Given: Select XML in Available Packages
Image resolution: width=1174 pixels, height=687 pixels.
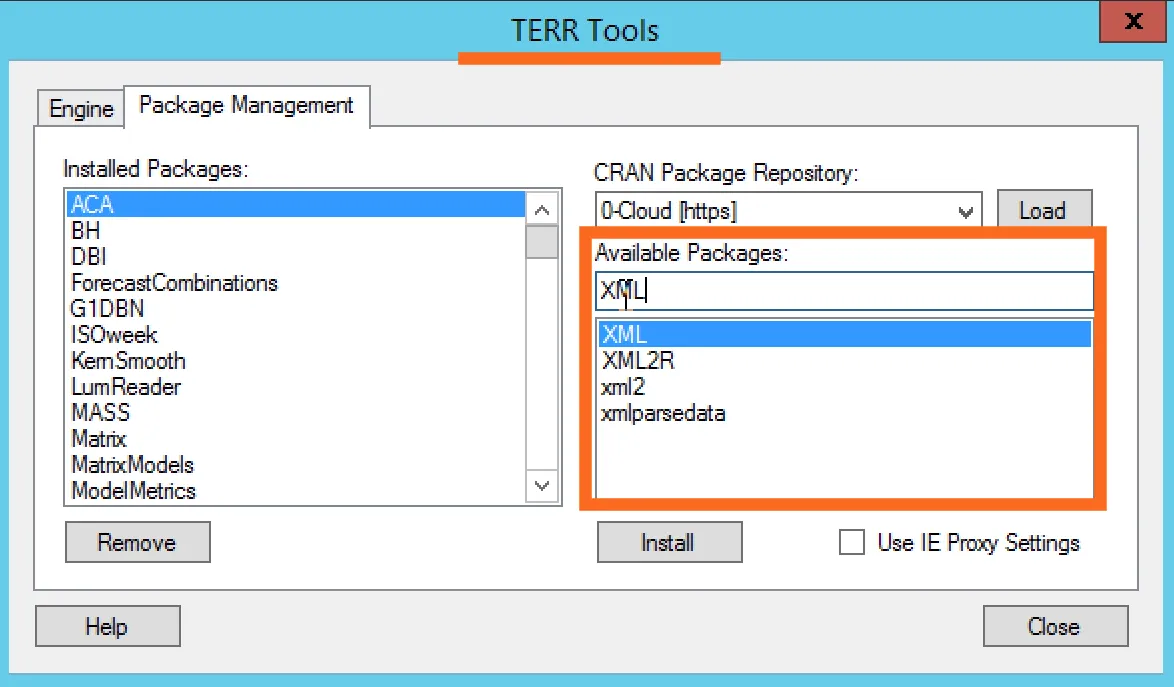Looking at the screenshot, I should point(844,334).
